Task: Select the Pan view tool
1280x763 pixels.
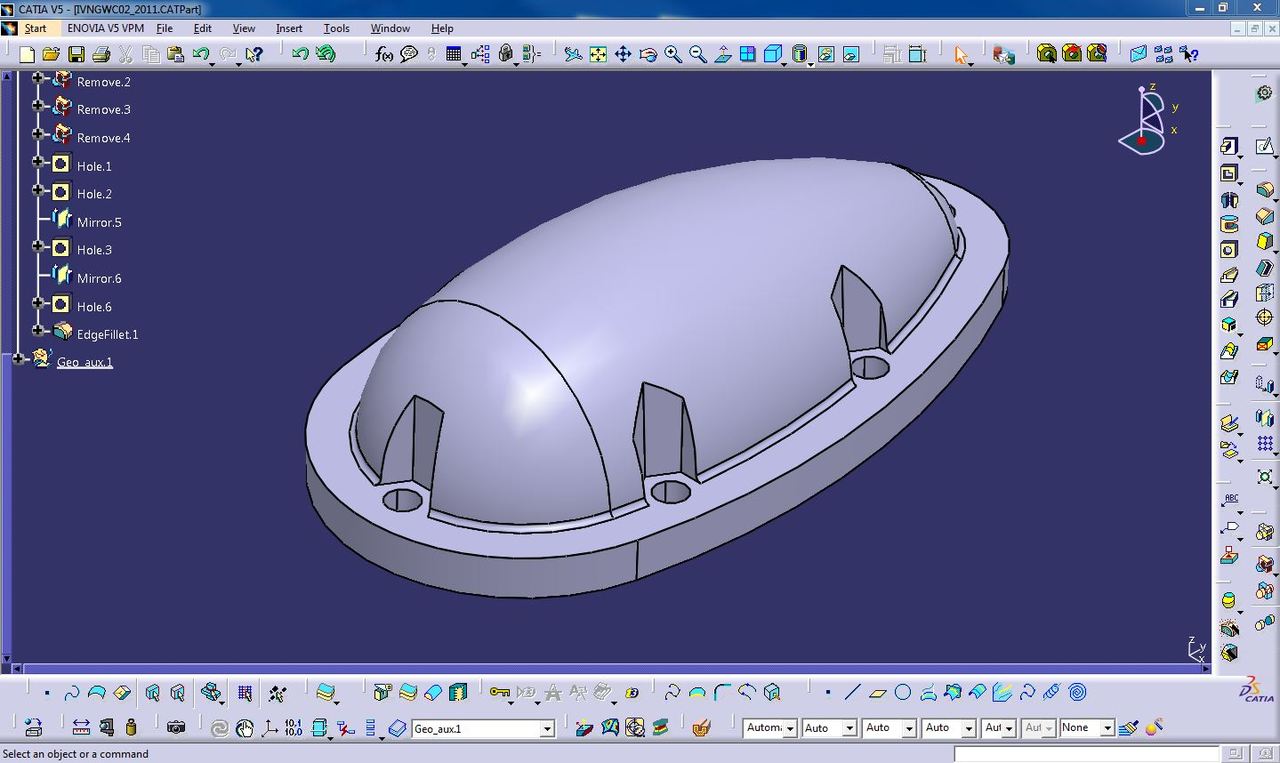Action: [623, 54]
